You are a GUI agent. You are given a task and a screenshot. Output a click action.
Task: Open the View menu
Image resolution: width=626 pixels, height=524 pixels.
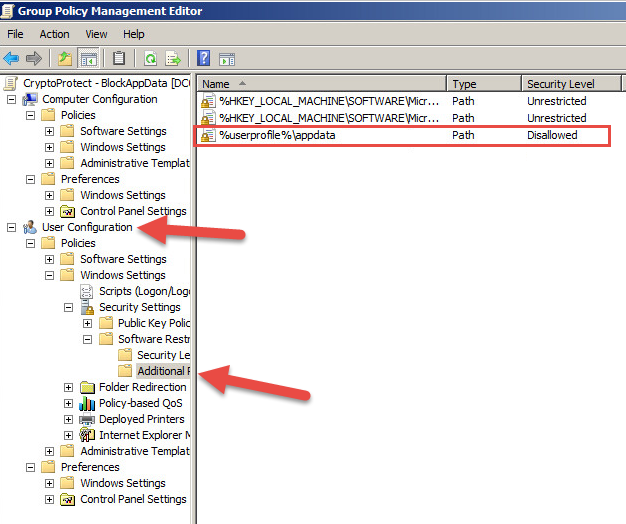coord(96,34)
